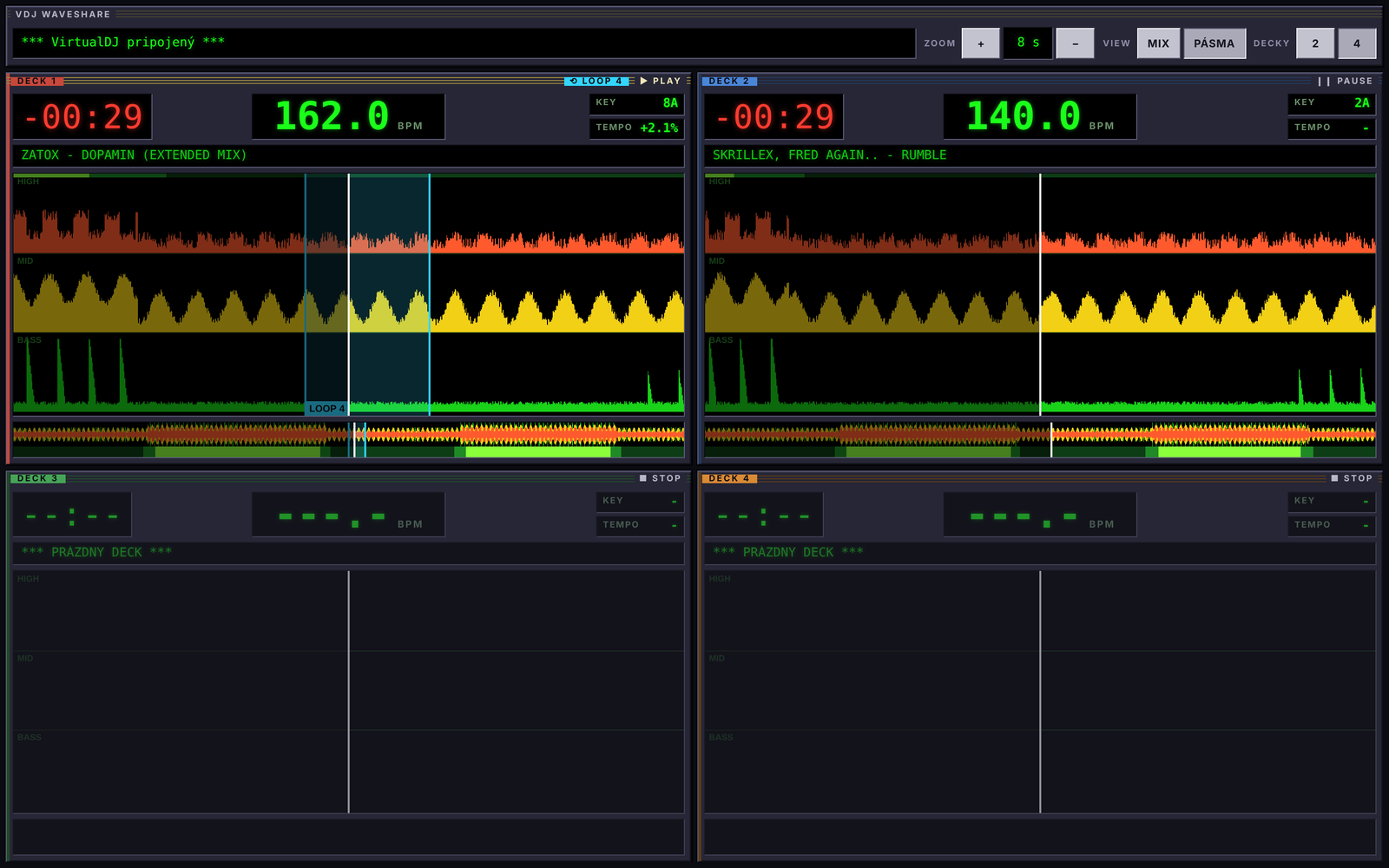
Task: Click Deck 2 KEY 2A box
Action: tap(1330, 103)
